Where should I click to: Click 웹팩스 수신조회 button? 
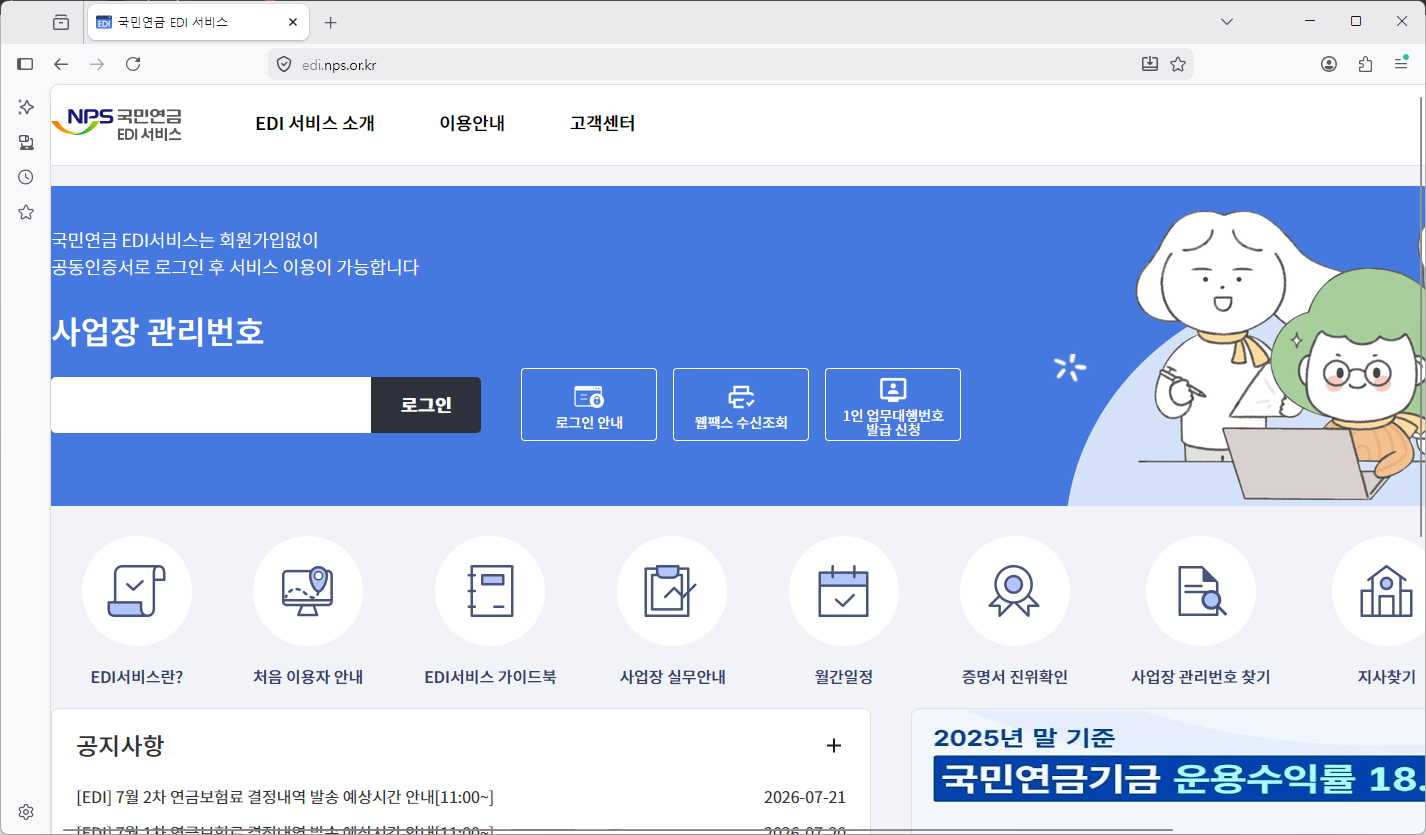tap(741, 404)
